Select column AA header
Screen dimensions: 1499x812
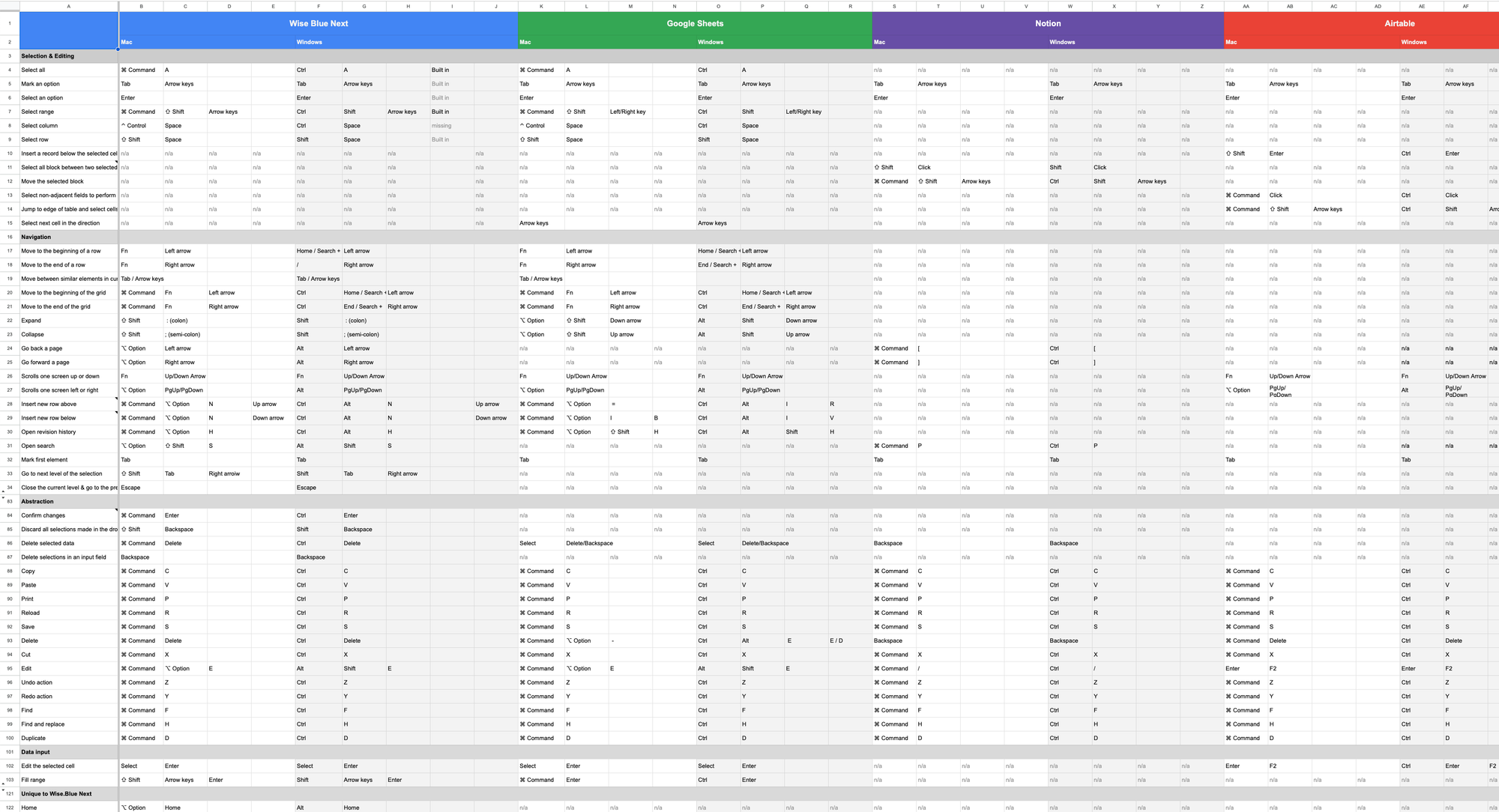point(1246,6)
